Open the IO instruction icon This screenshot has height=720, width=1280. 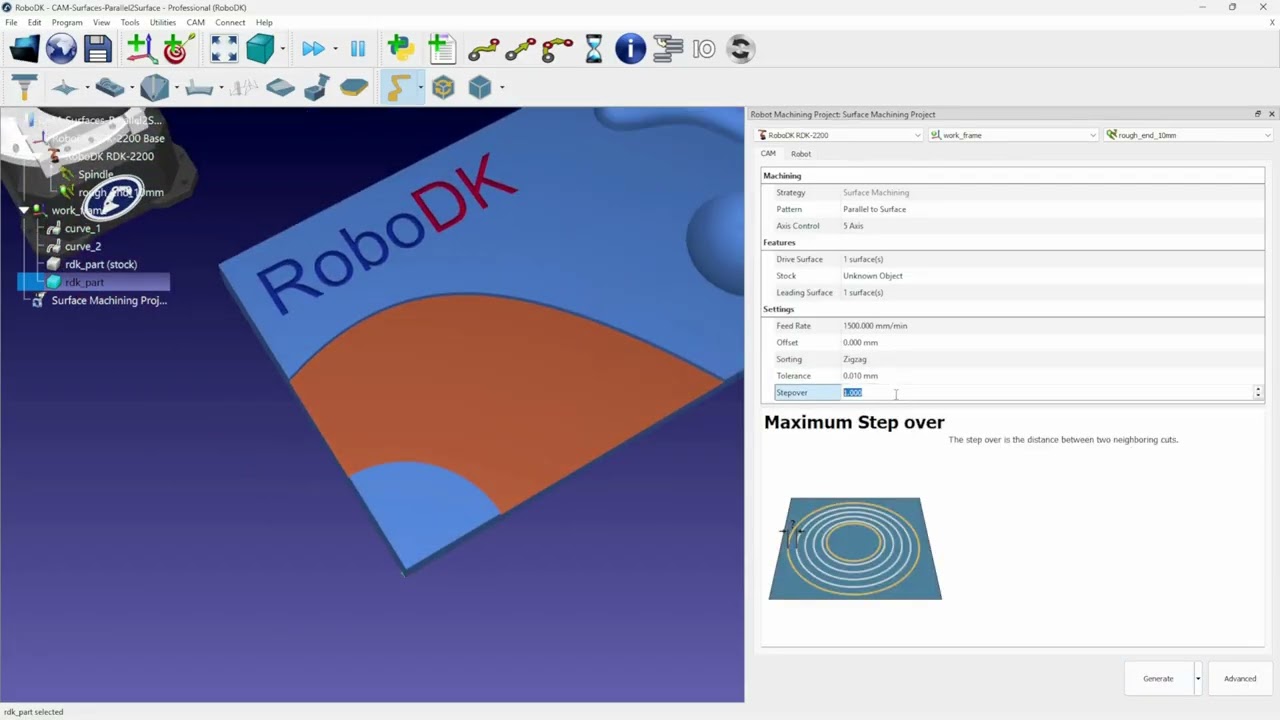[x=704, y=49]
